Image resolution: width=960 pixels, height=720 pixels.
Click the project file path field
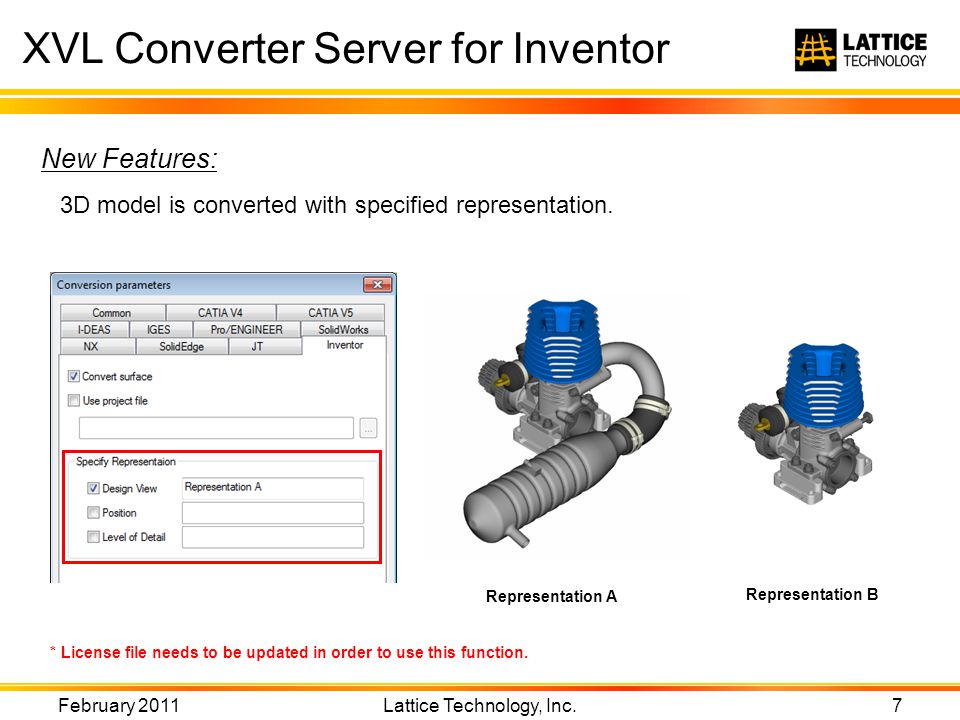click(x=216, y=428)
